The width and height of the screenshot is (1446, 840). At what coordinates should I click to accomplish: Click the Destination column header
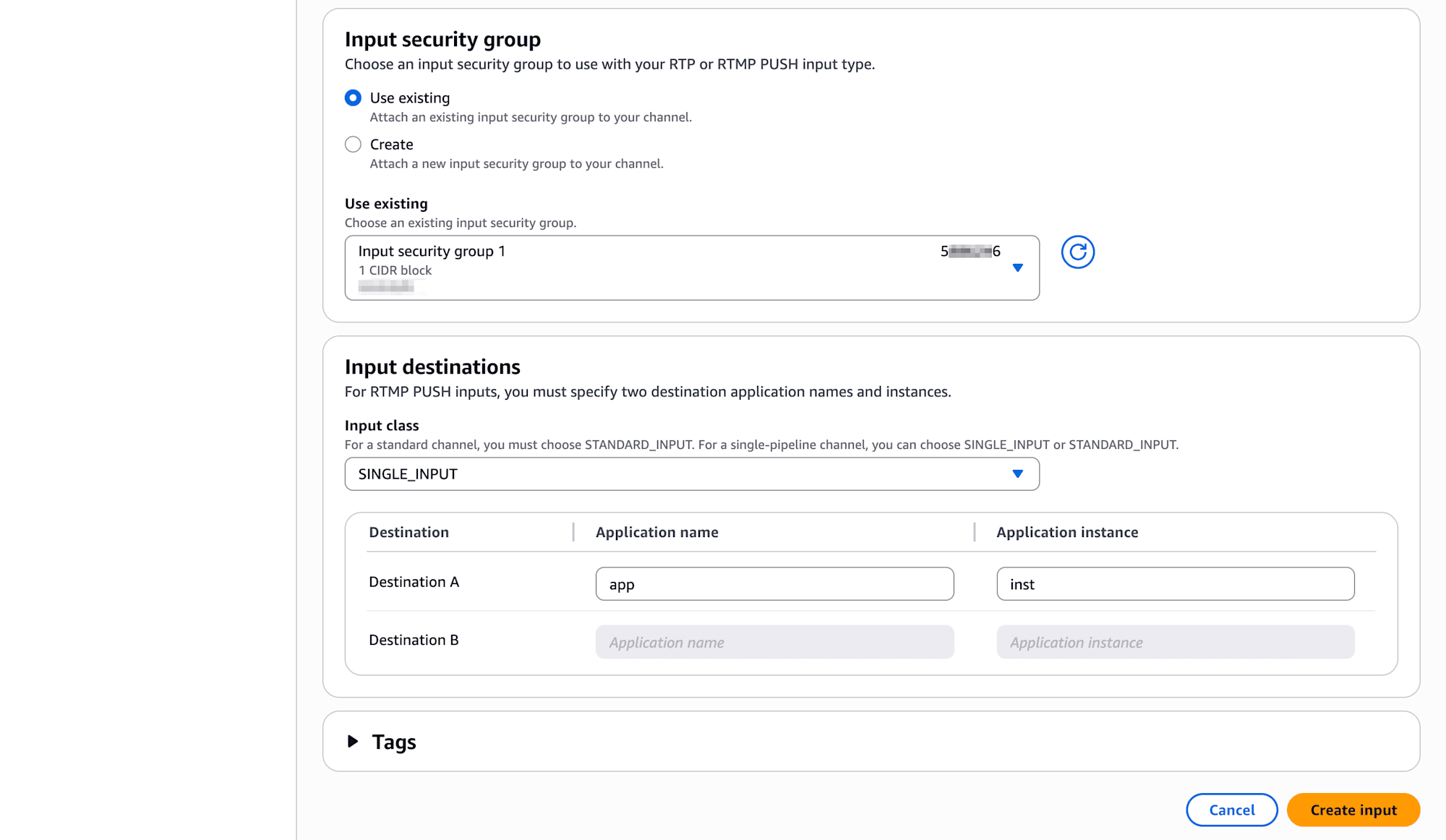(408, 533)
